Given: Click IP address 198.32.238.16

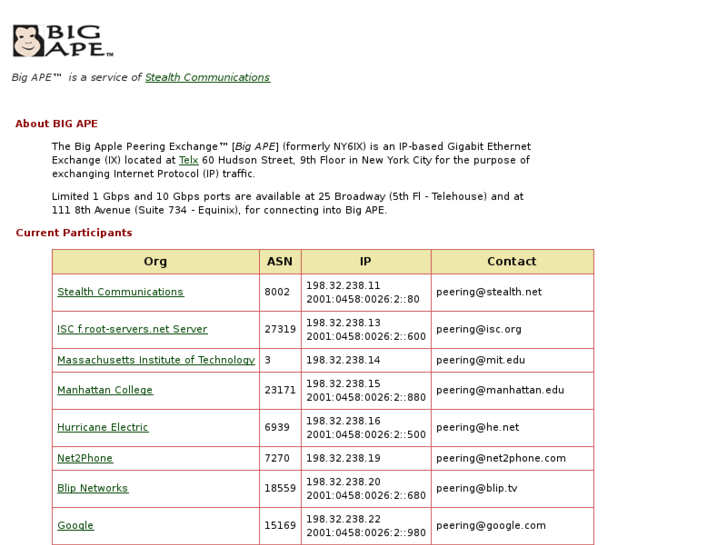Looking at the screenshot, I should coord(343,421).
